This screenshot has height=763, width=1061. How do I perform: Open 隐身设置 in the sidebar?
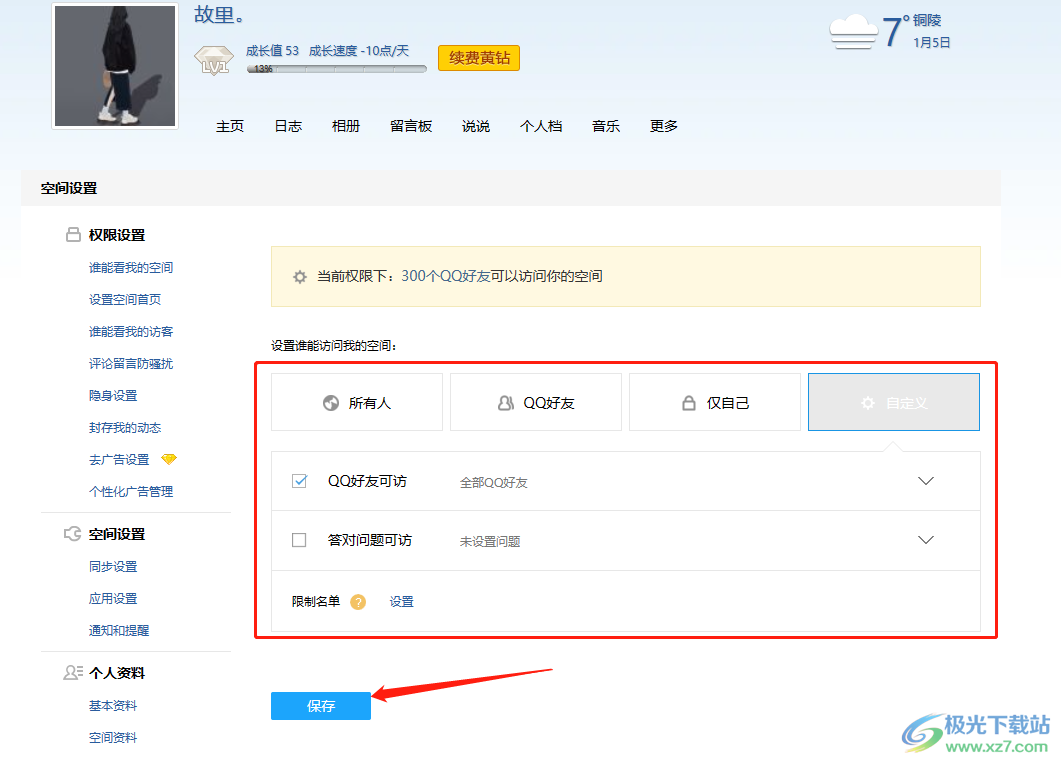coord(113,396)
